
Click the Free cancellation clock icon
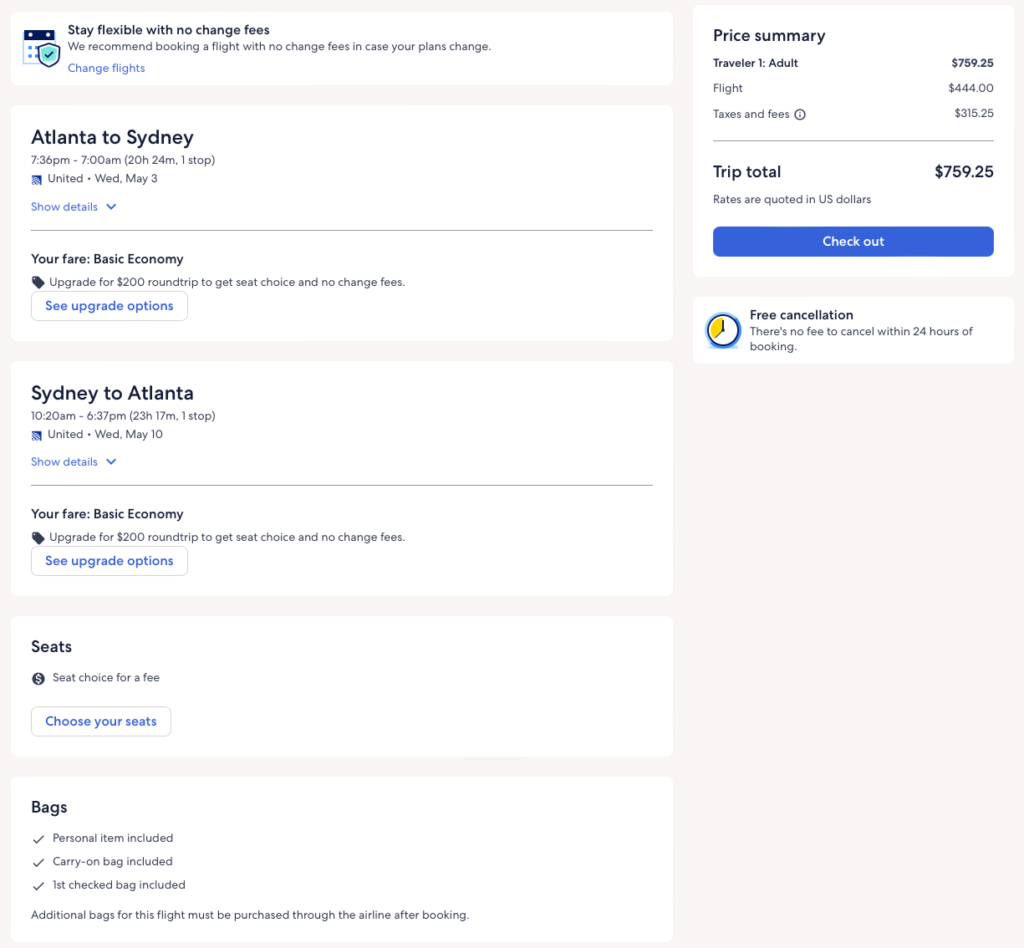723,330
